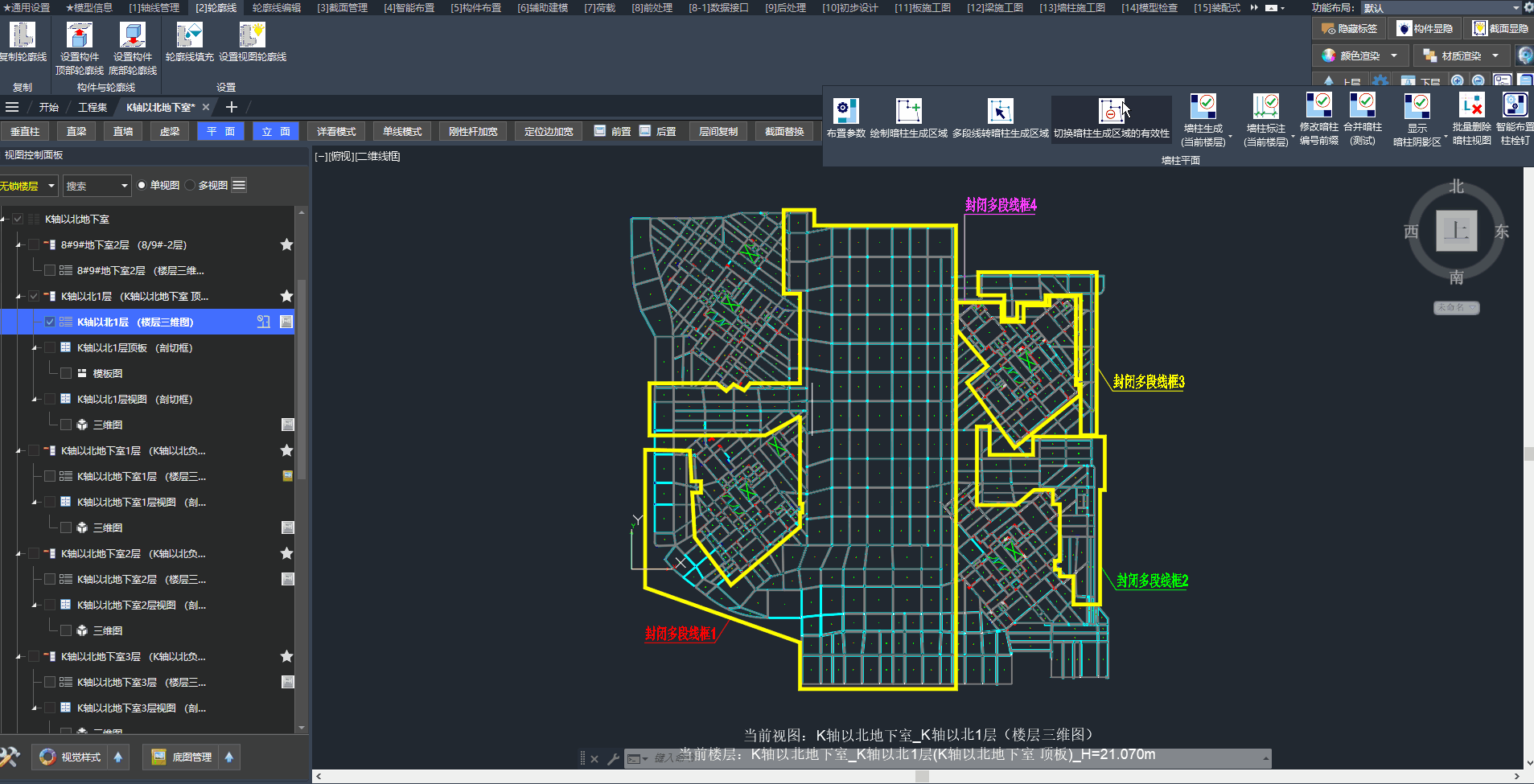Open 布置参数 settings icon
Screen dimensions: 1534x784
(845, 111)
